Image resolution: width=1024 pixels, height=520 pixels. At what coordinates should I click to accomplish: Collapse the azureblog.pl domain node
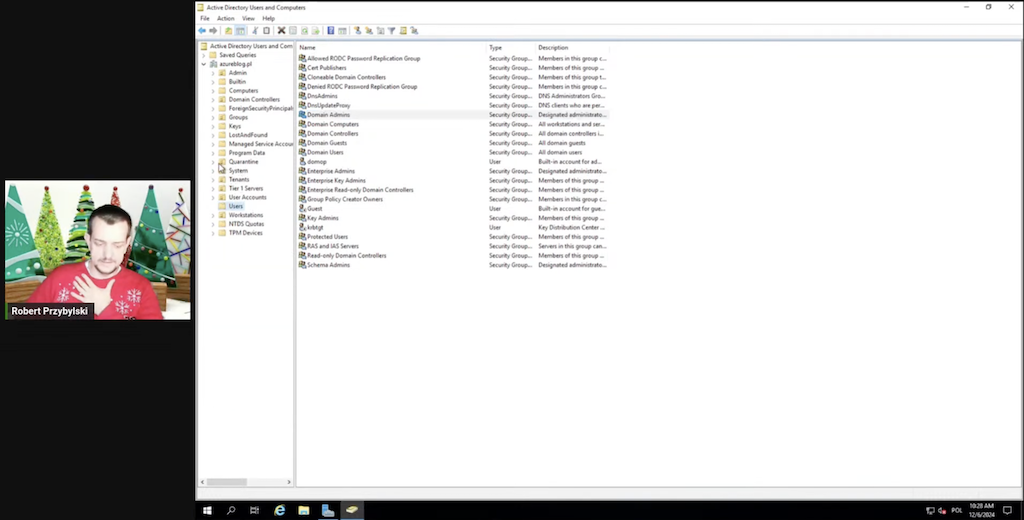(204, 64)
